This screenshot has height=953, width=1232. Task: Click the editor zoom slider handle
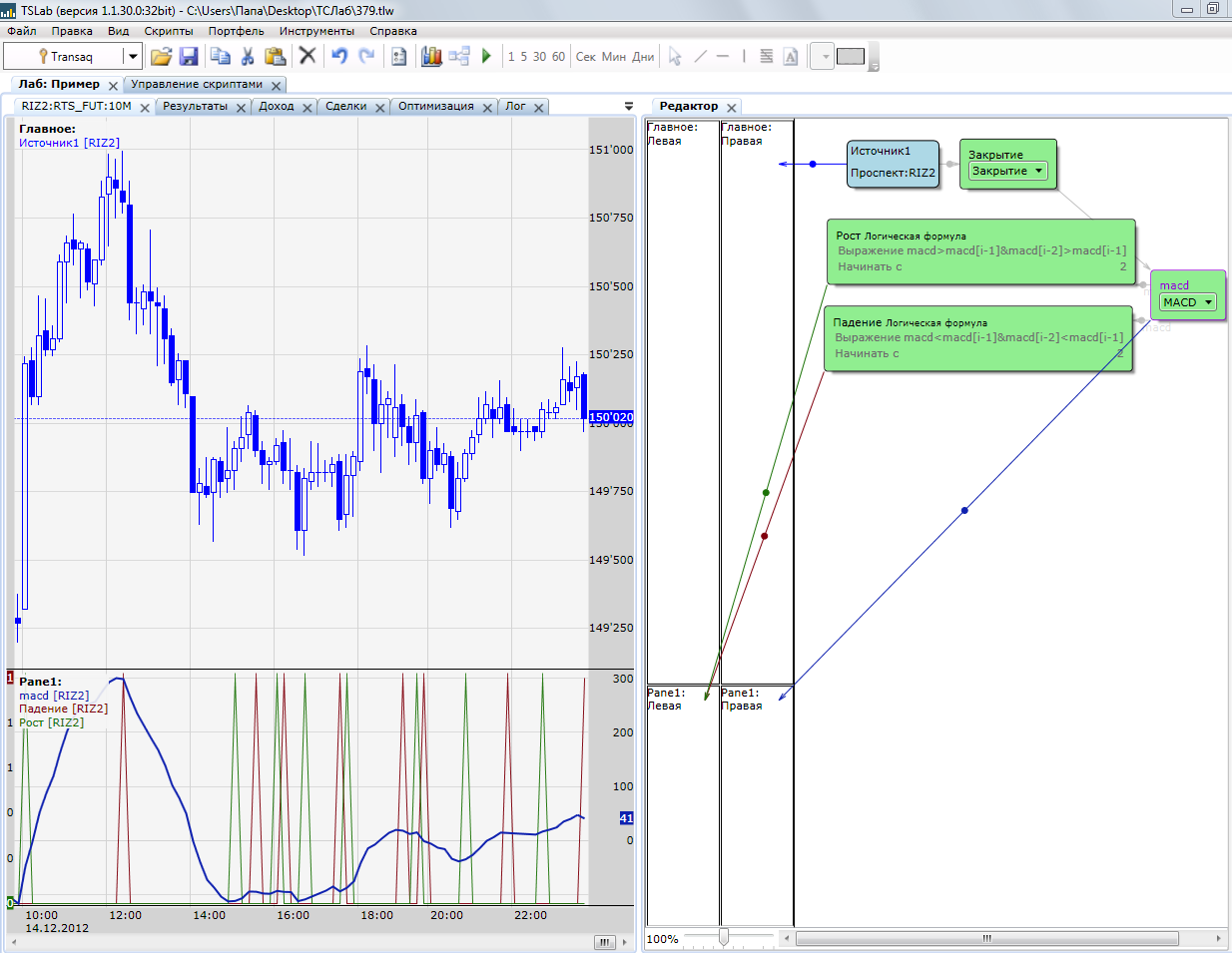pos(723,937)
